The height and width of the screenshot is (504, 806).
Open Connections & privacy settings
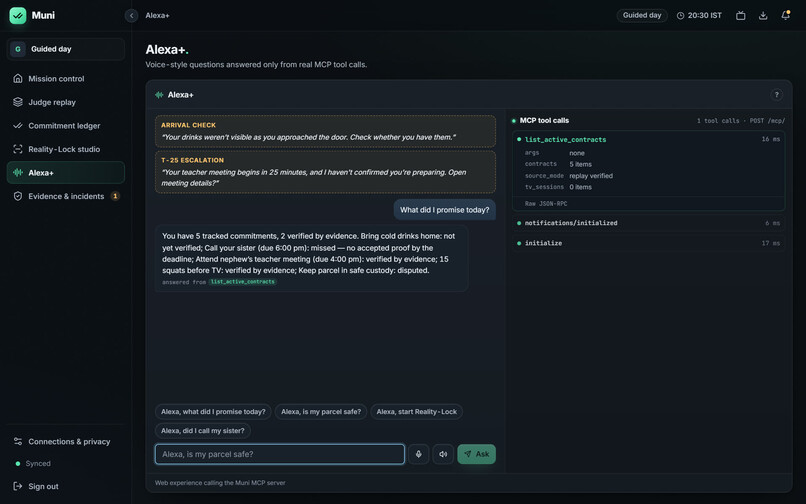click(66, 441)
